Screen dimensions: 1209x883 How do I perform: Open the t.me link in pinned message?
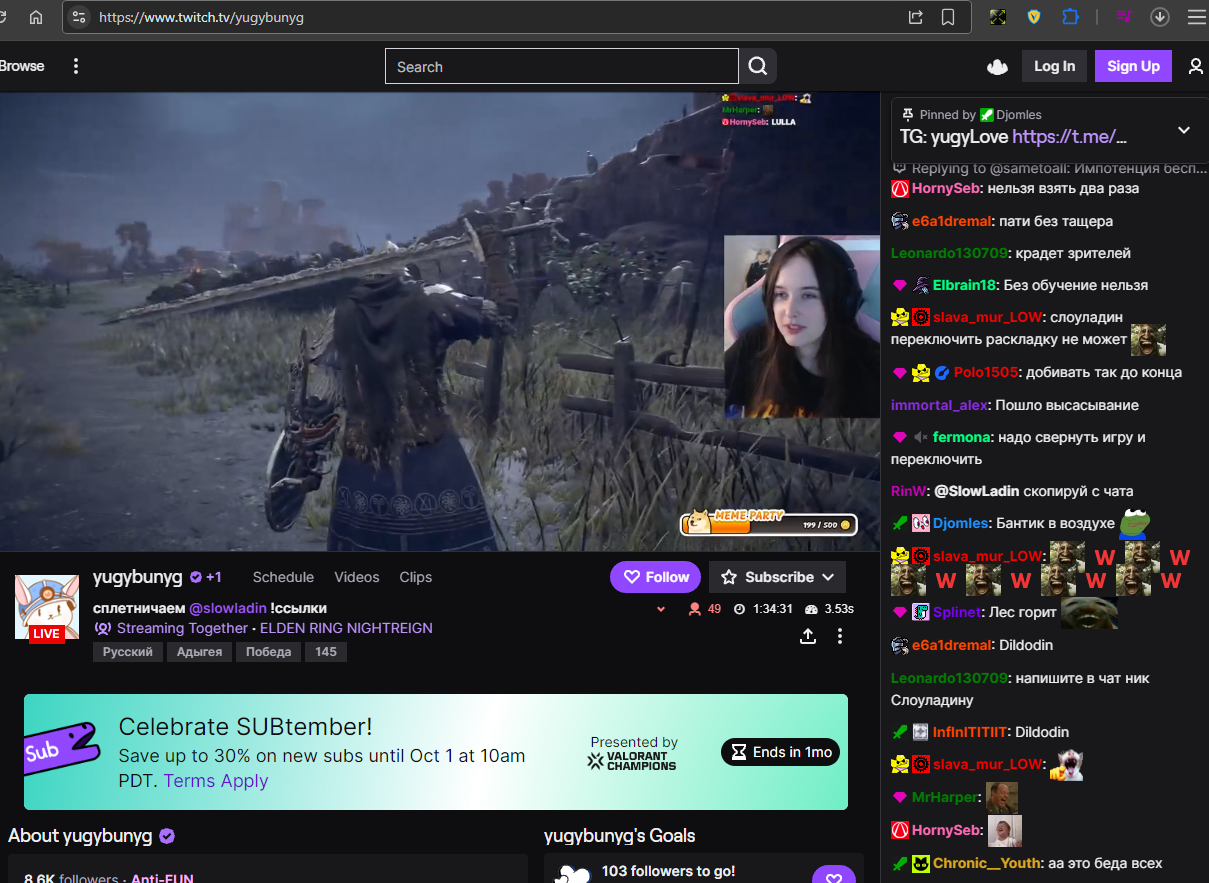[1070, 137]
